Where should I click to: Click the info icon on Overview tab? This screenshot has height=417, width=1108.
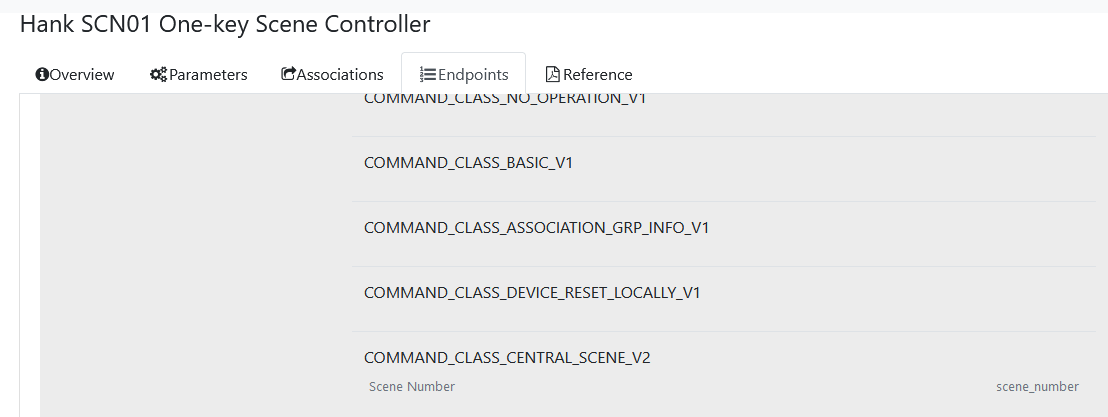pyautogui.click(x=42, y=75)
